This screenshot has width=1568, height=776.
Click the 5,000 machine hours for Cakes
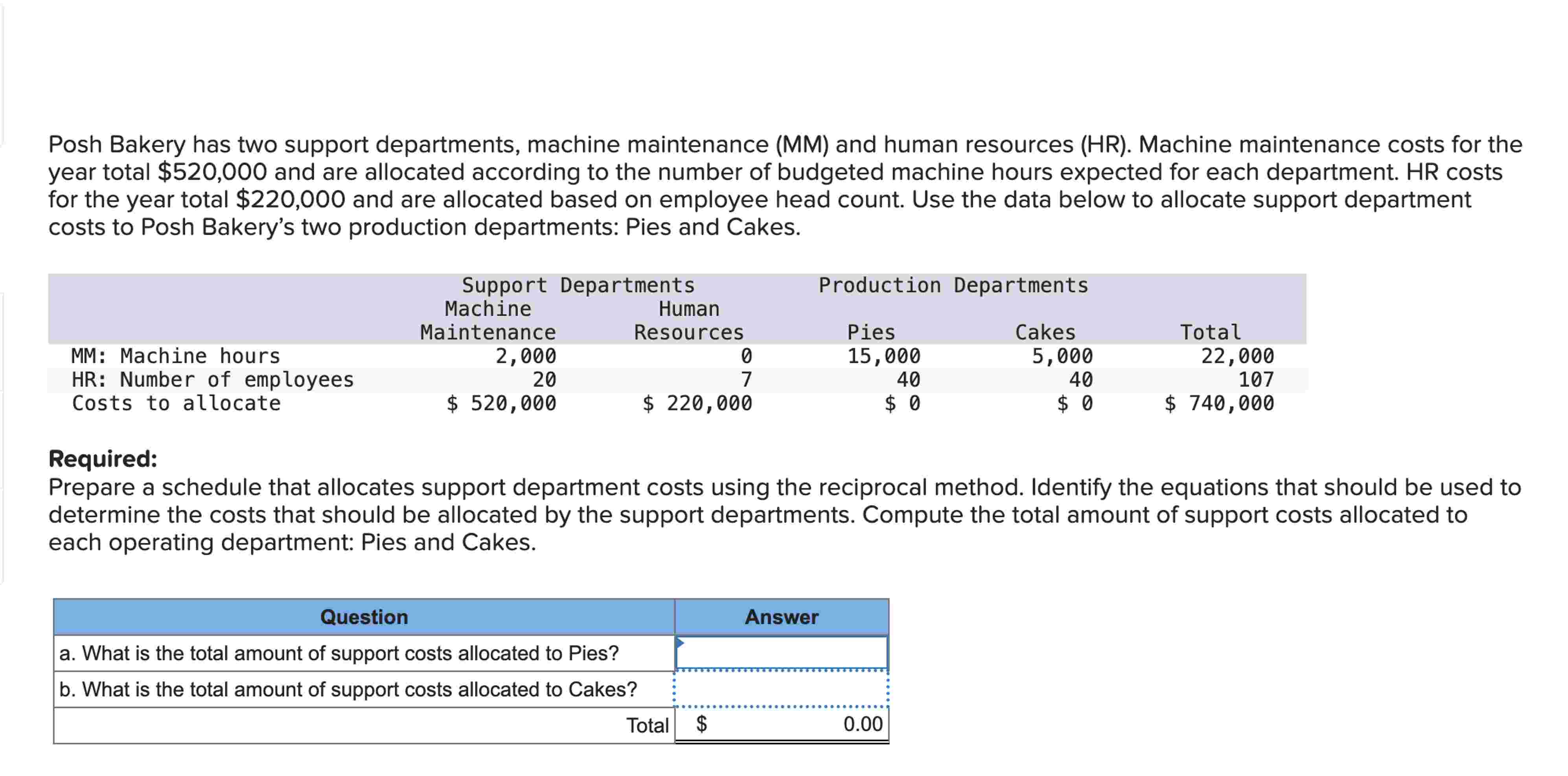click(x=1062, y=355)
